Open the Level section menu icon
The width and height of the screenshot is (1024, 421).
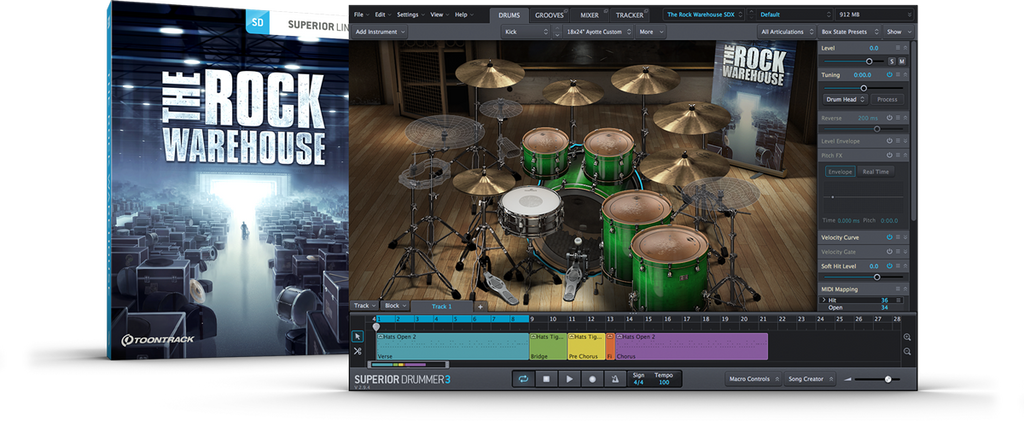pos(897,48)
